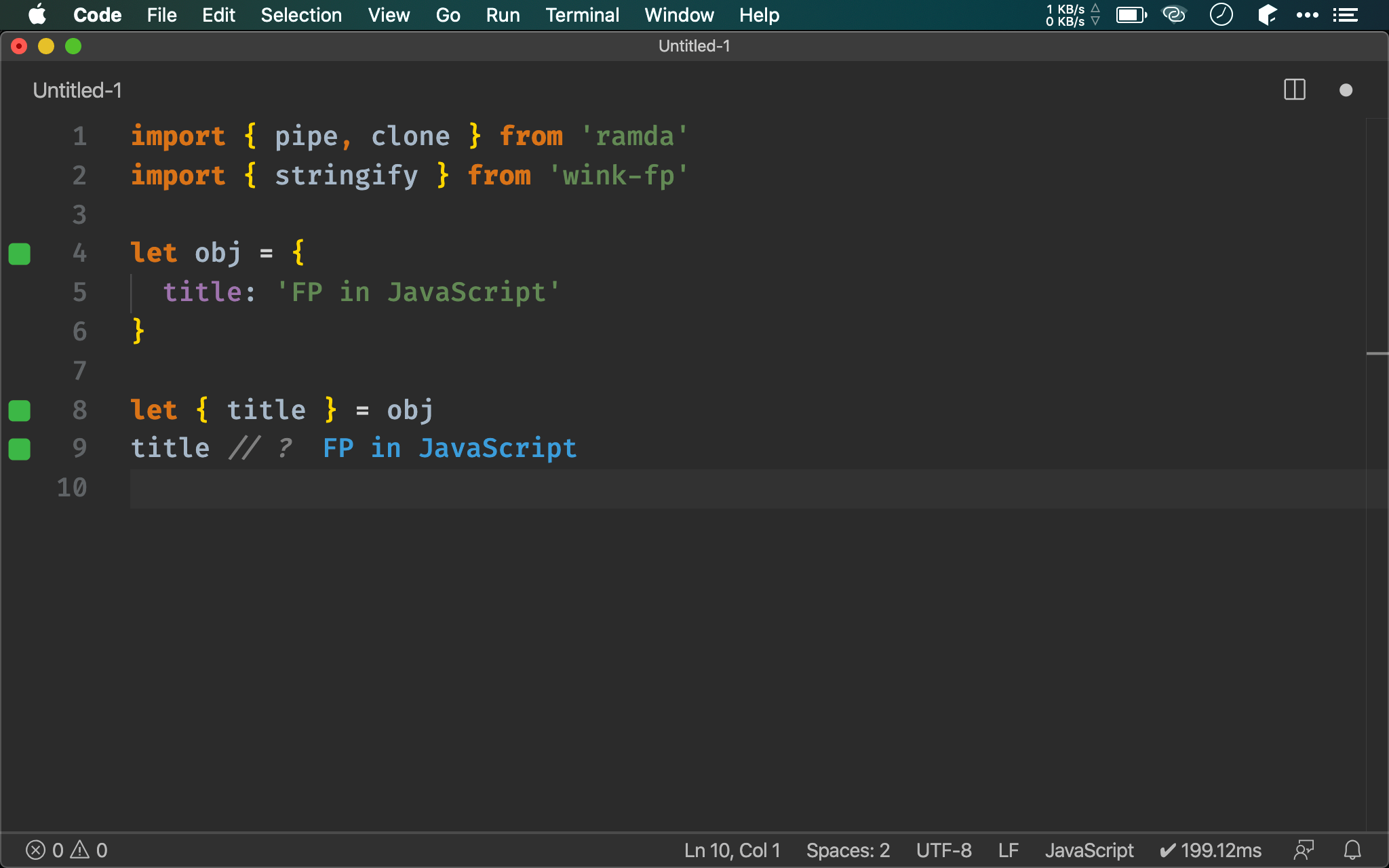The image size is (1389, 868).
Task: Click the split editor right icon
Action: (x=1294, y=90)
